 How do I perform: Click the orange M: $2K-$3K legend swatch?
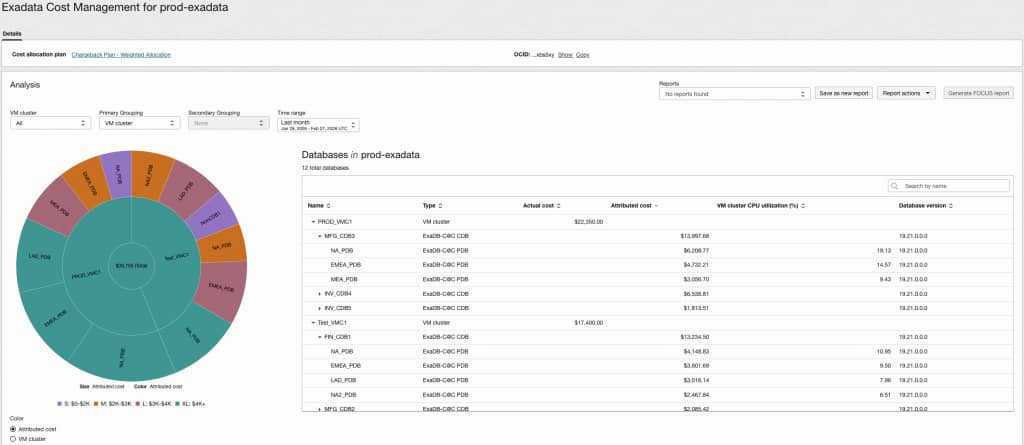coord(95,404)
